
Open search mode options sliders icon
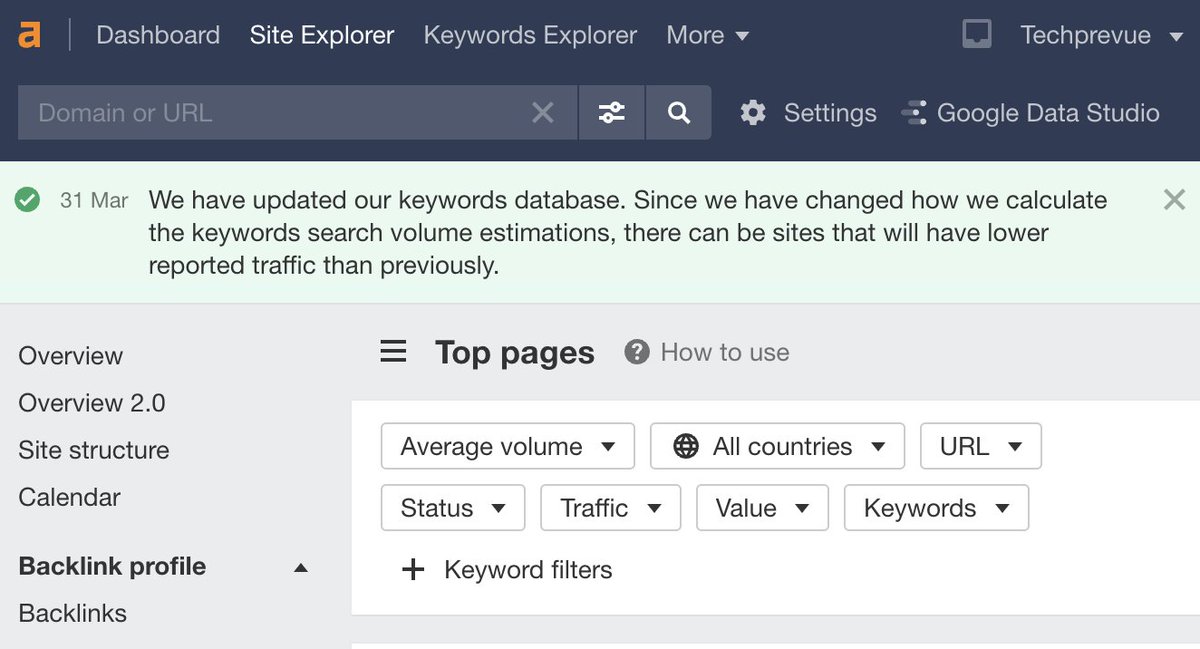pos(612,113)
